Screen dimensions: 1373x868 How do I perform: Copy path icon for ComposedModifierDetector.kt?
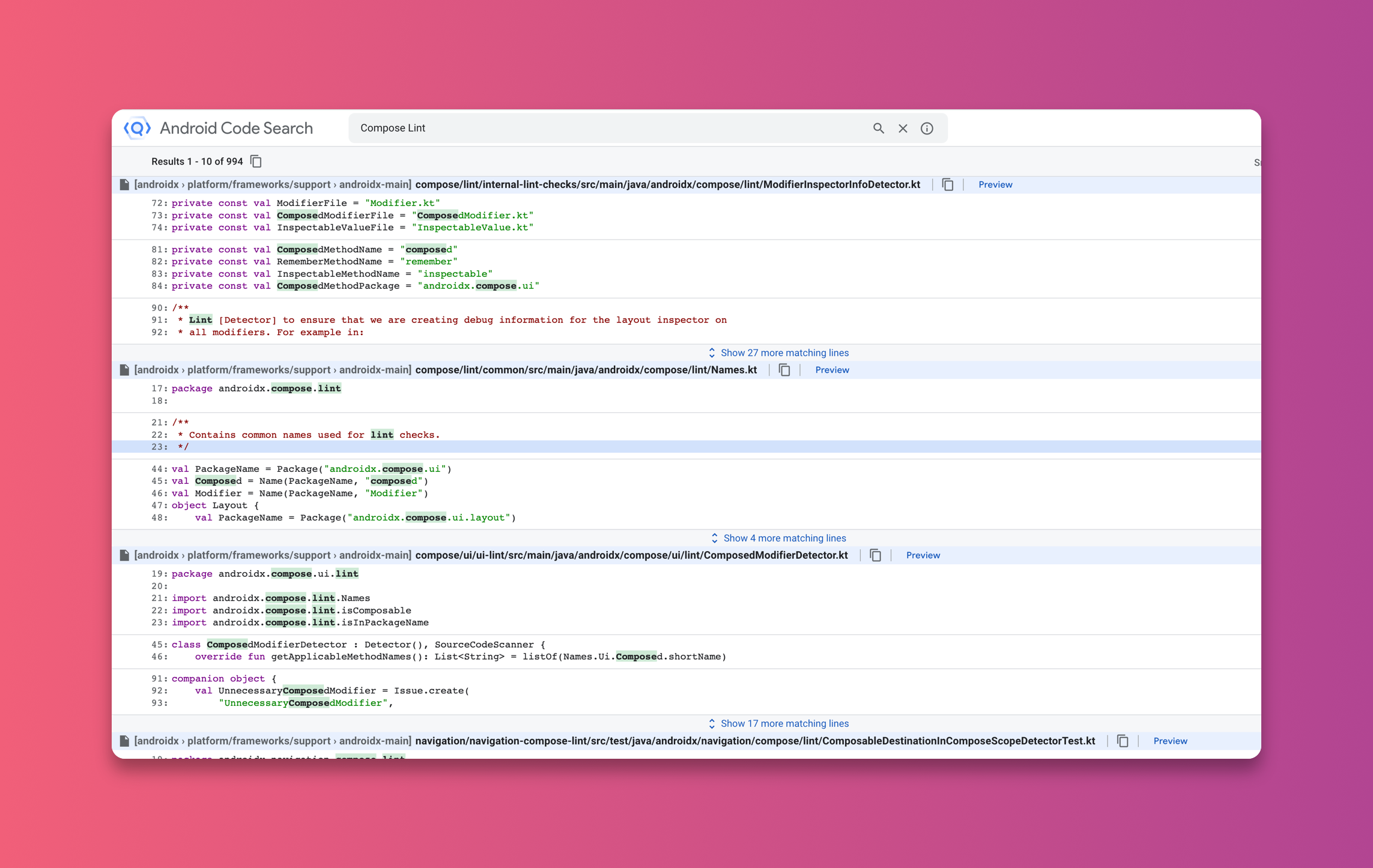[x=876, y=556]
